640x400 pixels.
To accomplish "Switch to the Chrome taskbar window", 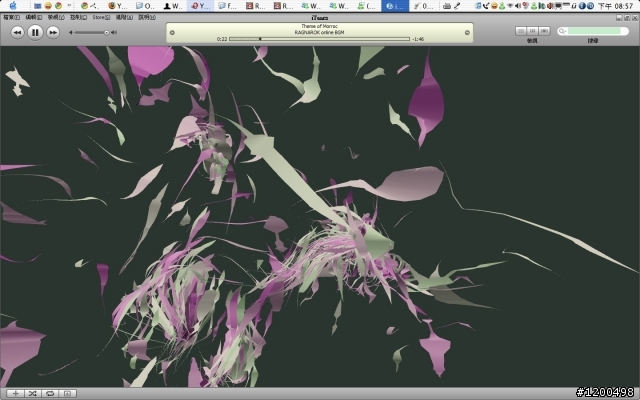I will (x=90, y=6).
